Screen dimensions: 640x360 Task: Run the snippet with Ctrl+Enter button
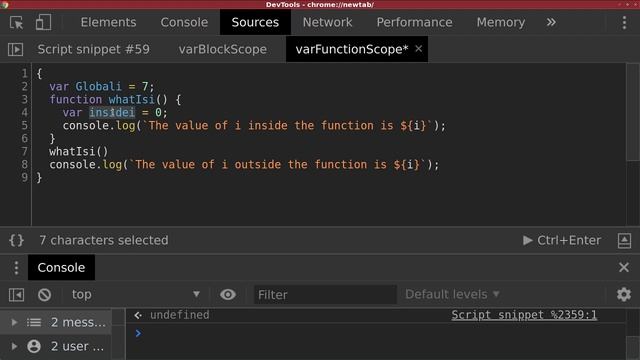(562, 240)
